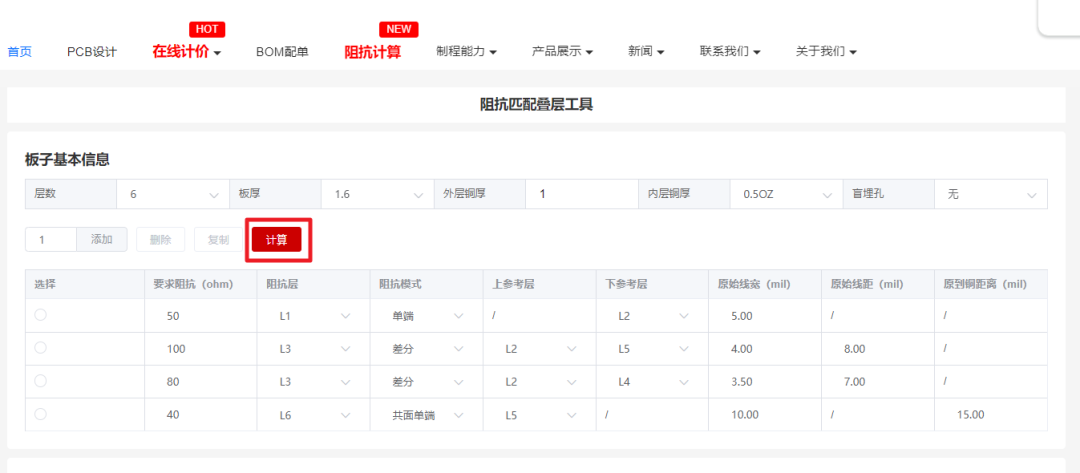Click the 原始线宽 field with 10.00
The height and width of the screenshot is (473, 1080).
[765, 414]
